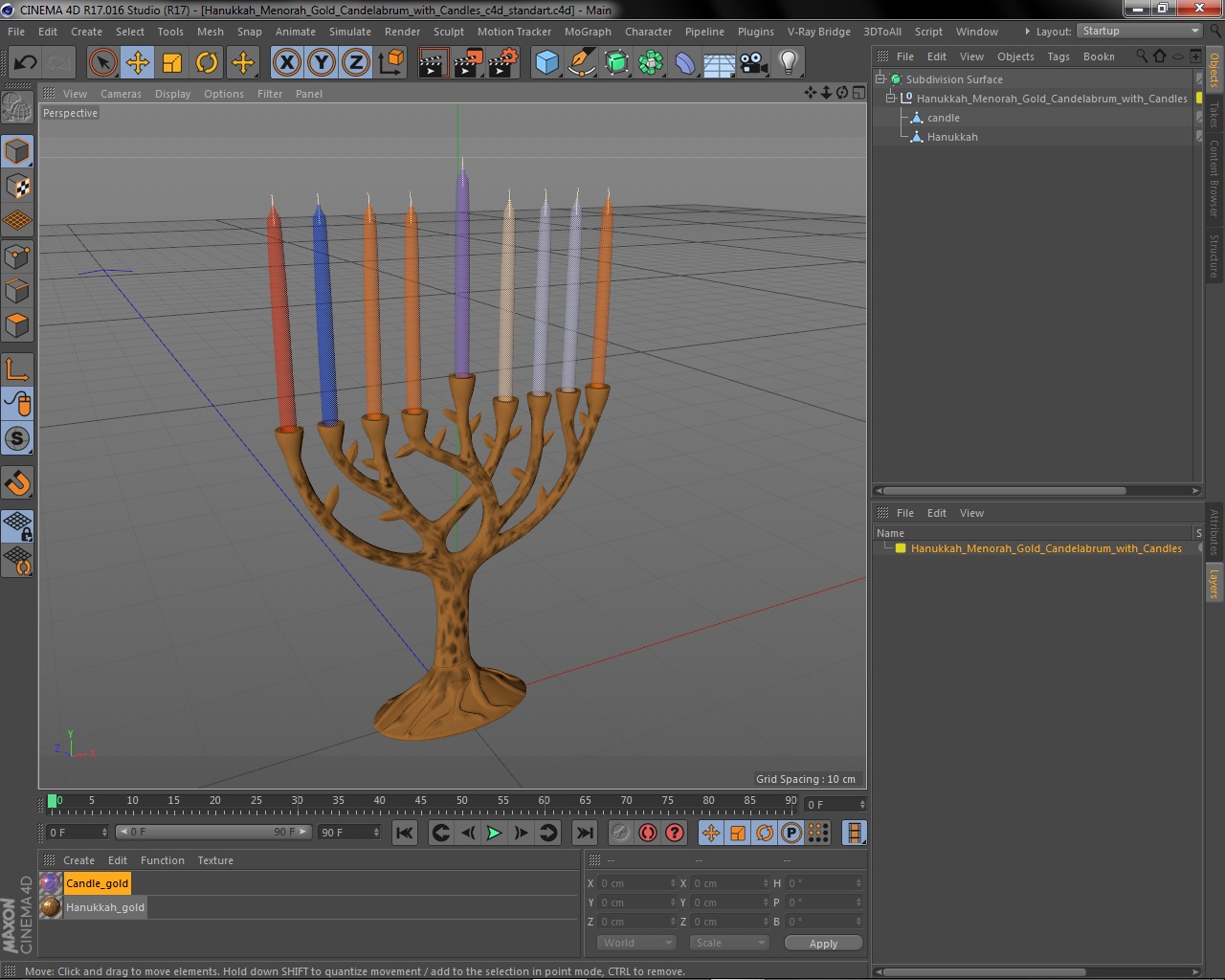Image resolution: width=1225 pixels, height=980 pixels.
Task: Add a Light object
Action: [789, 63]
